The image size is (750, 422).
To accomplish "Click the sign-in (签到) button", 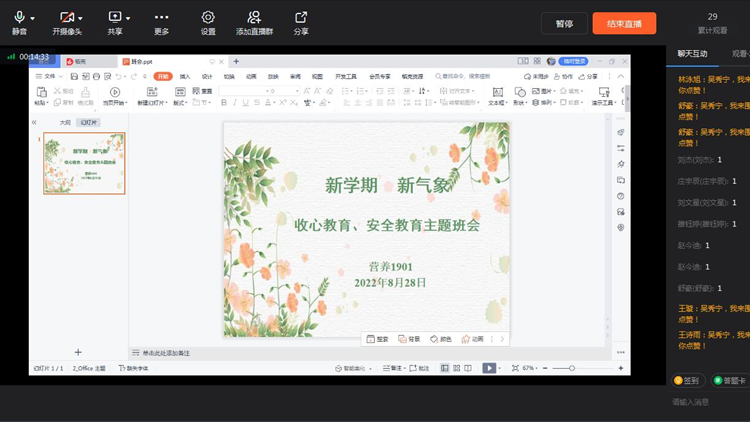I will point(688,380).
